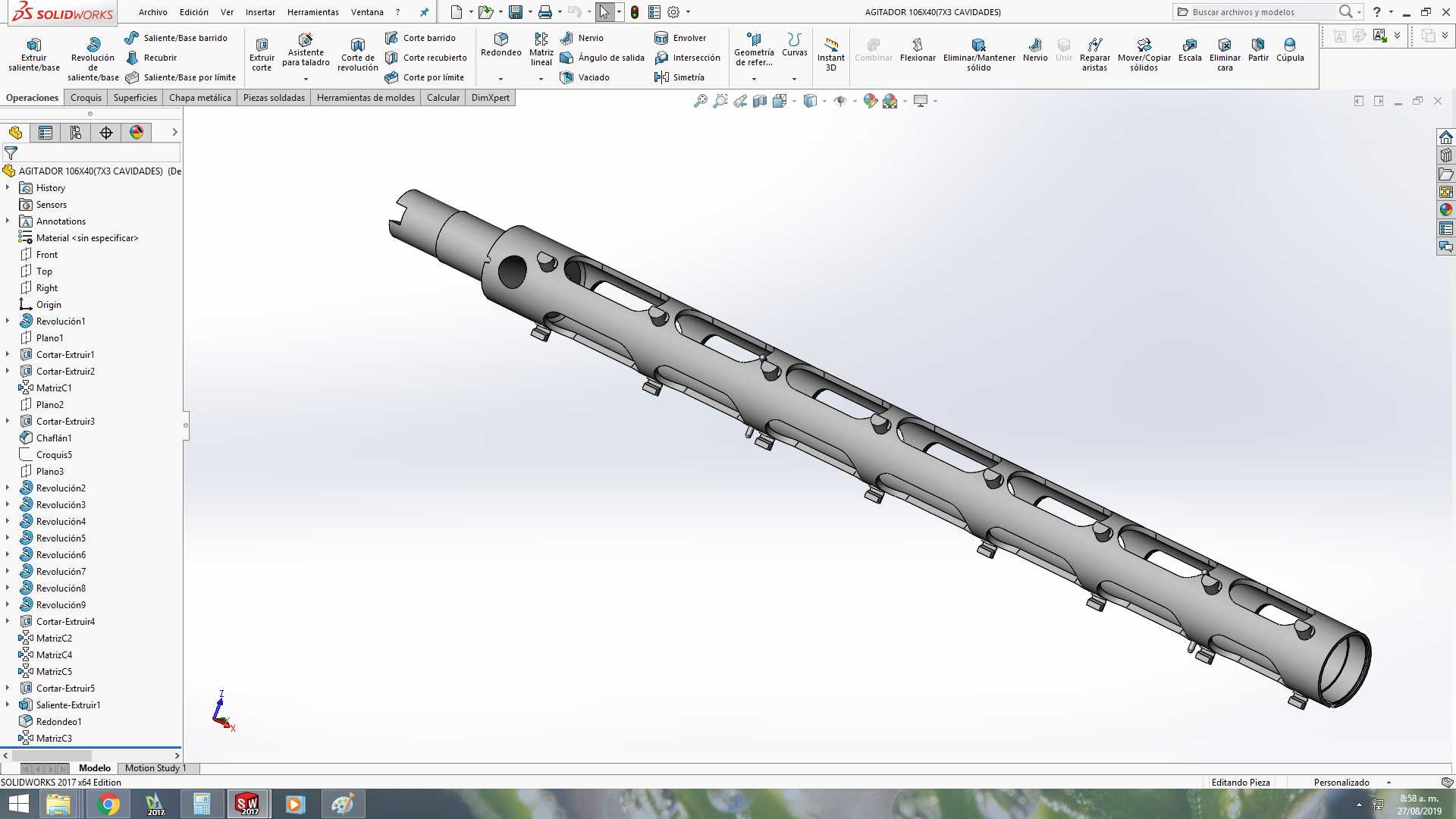This screenshot has height=819, width=1456.
Task: Open the Calcular tab
Action: point(443,98)
